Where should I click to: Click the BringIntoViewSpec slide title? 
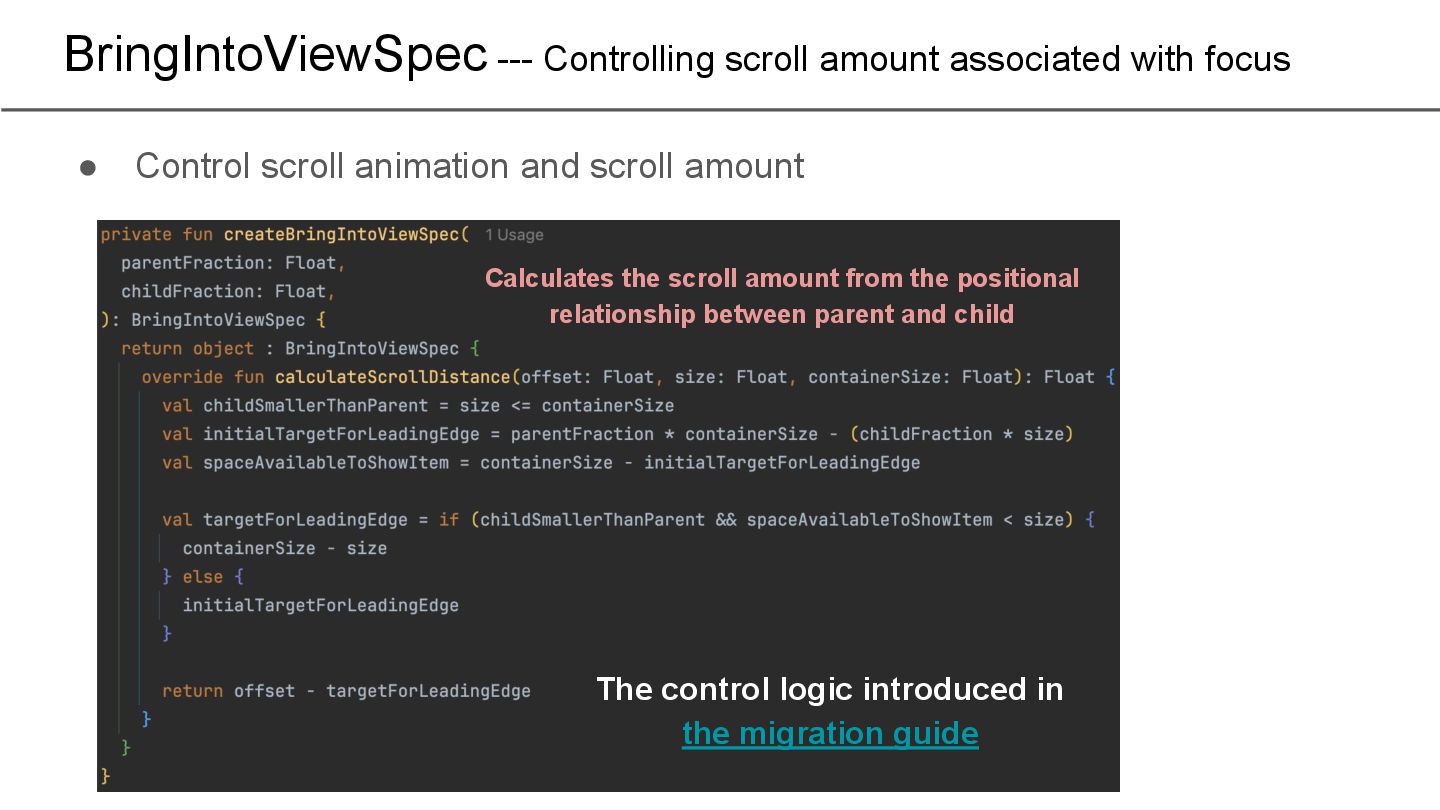[276, 53]
